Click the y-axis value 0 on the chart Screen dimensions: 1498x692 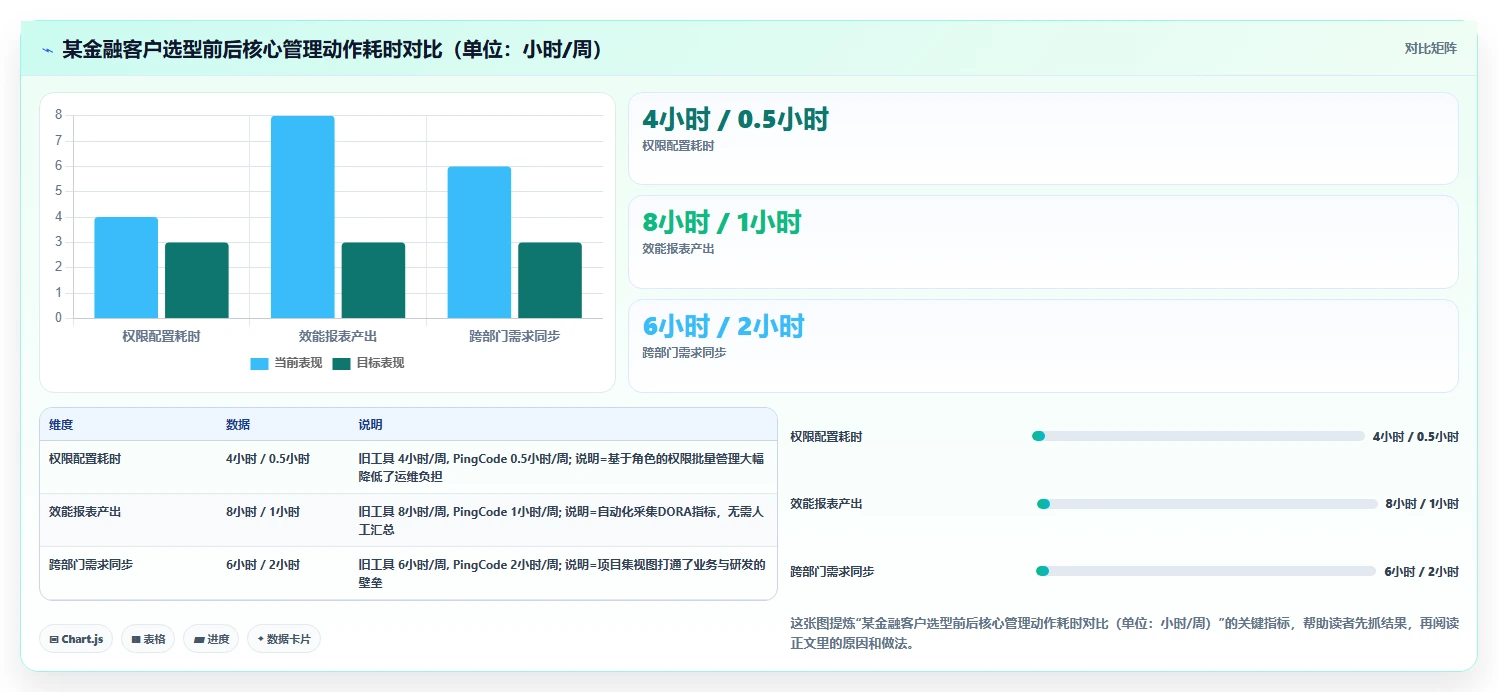[59, 318]
